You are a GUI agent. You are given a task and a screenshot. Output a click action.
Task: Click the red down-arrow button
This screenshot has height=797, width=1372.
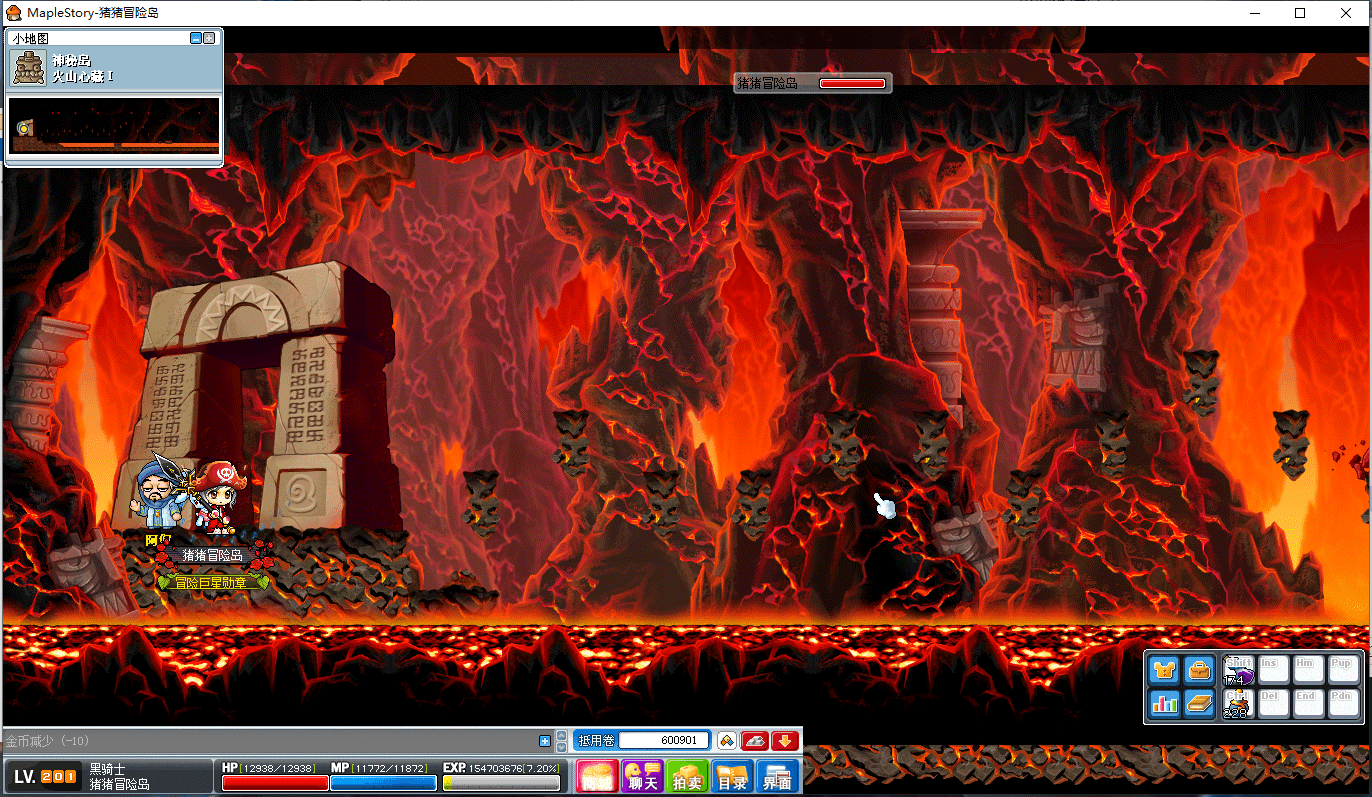[x=784, y=740]
